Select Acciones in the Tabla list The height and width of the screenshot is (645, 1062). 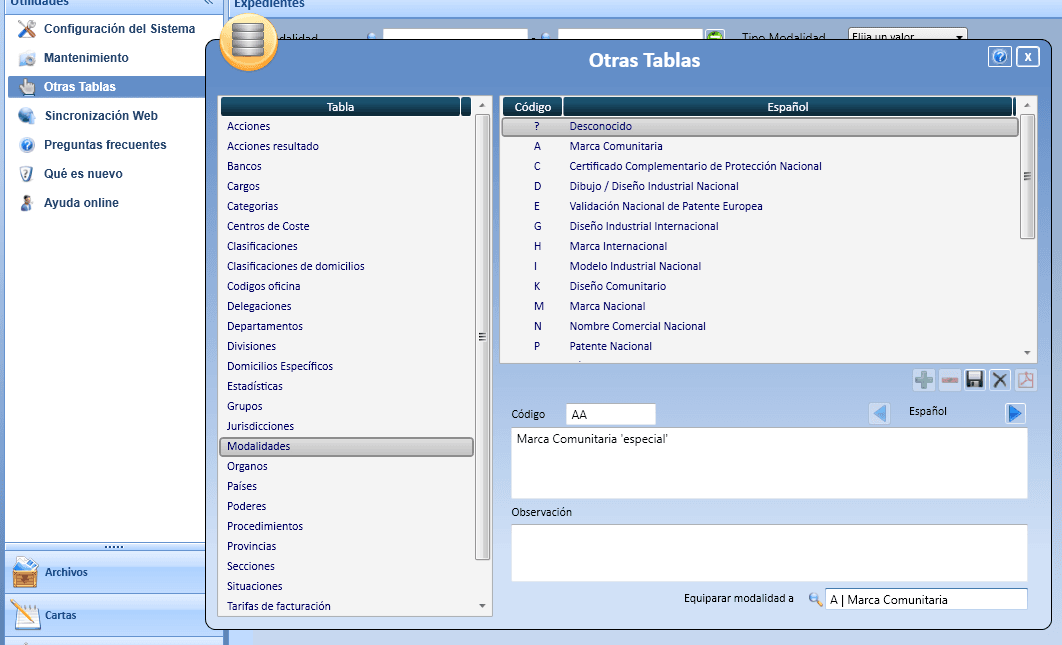(x=347, y=127)
